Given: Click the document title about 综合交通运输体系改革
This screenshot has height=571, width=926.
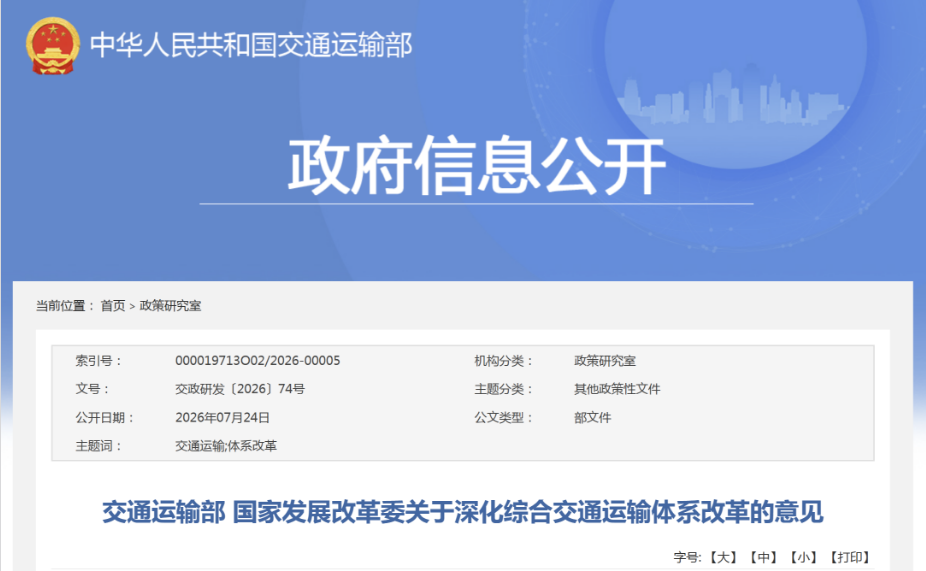Looking at the screenshot, I should coord(462,512).
